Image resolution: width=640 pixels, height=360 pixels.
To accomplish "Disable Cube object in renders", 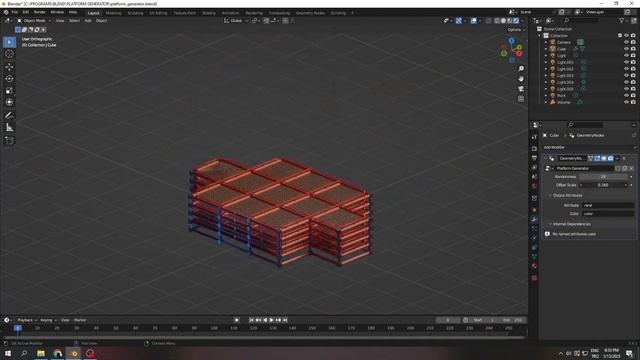I will point(633,49).
